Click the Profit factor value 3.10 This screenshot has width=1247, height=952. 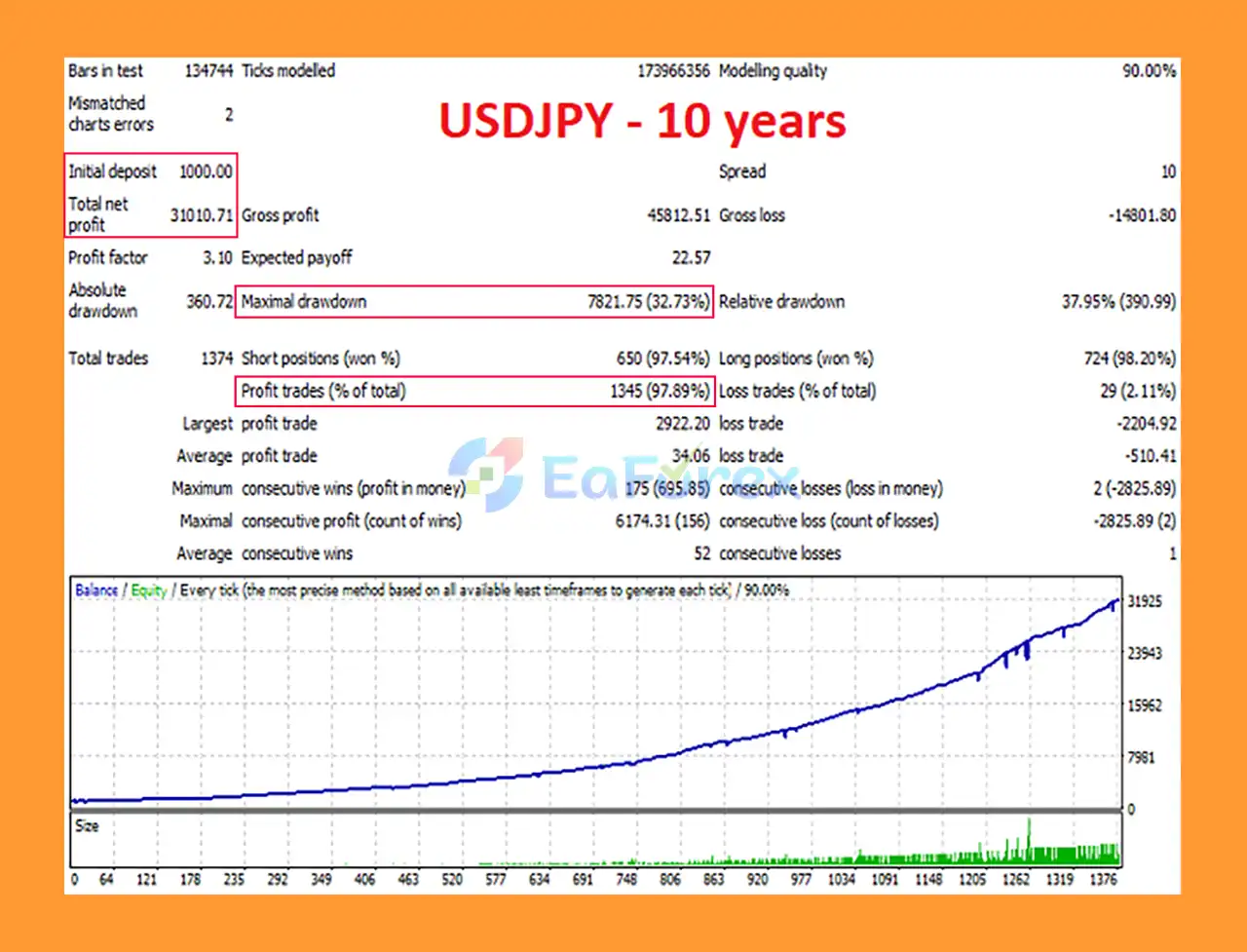click(x=217, y=258)
